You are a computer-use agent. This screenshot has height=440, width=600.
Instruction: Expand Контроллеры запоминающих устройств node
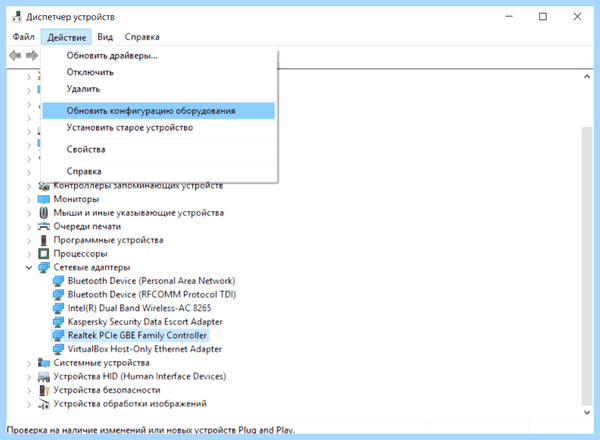tap(29, 186)
